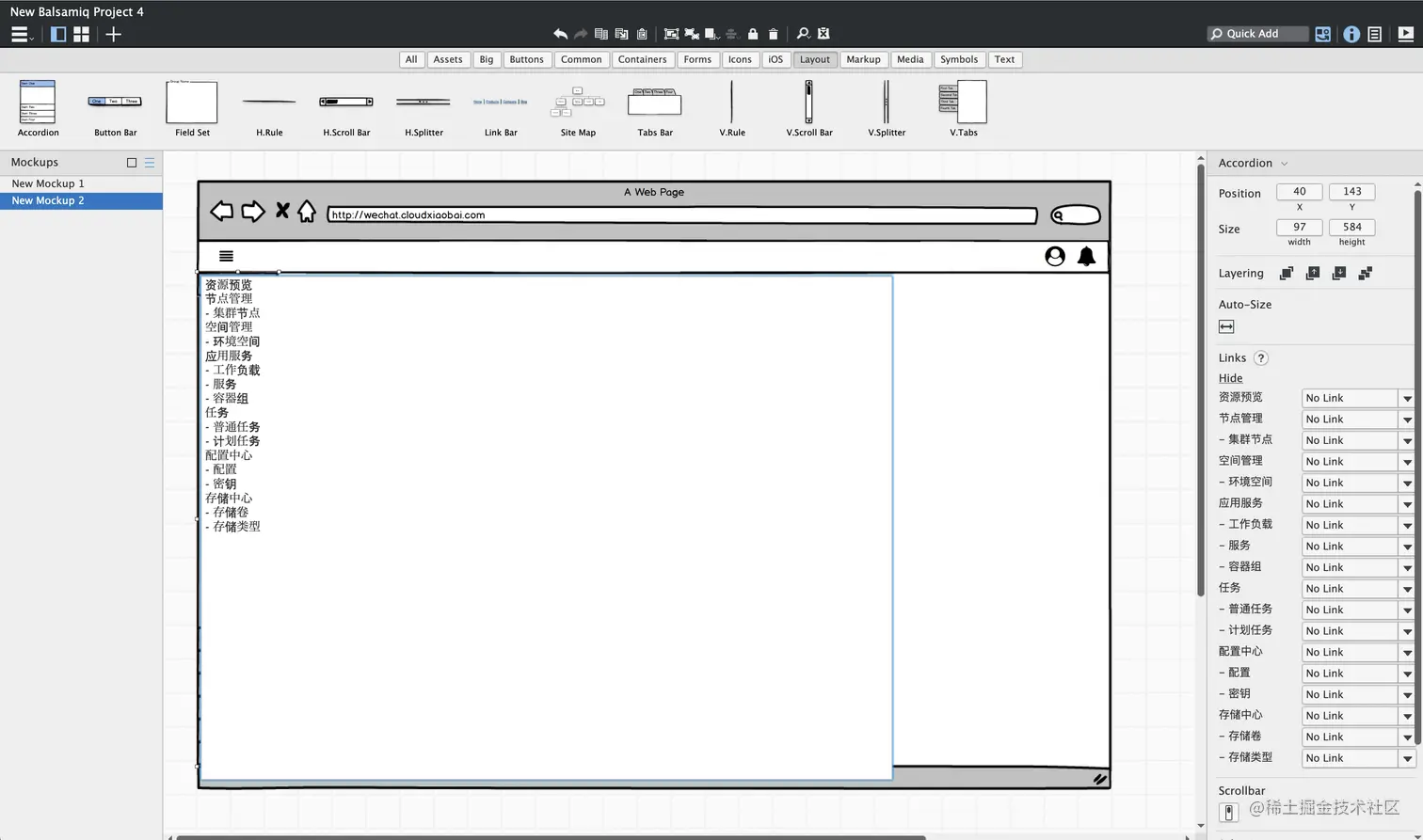This screenshot has width=1423, height=840.
Task: Start full screen presentation mode
Action: [x=1406, y=34]
